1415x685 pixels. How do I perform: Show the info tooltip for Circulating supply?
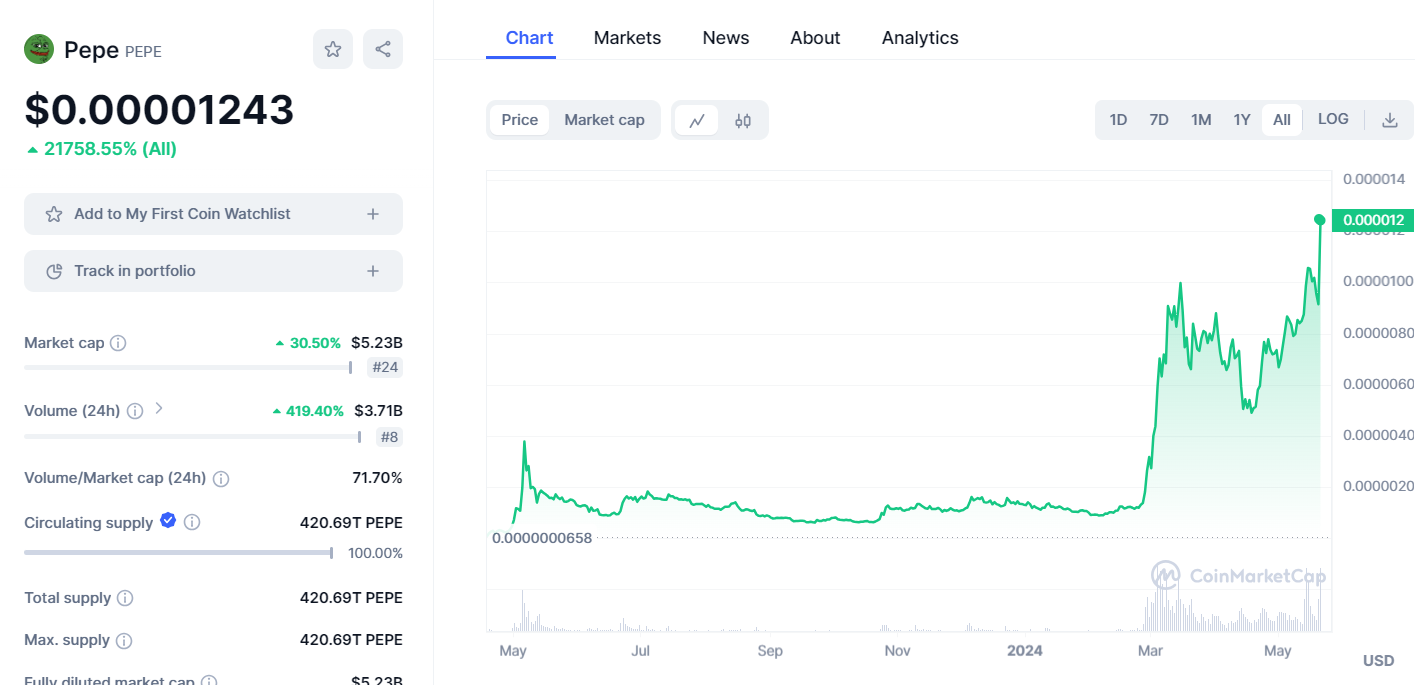(x=192, y=522)
